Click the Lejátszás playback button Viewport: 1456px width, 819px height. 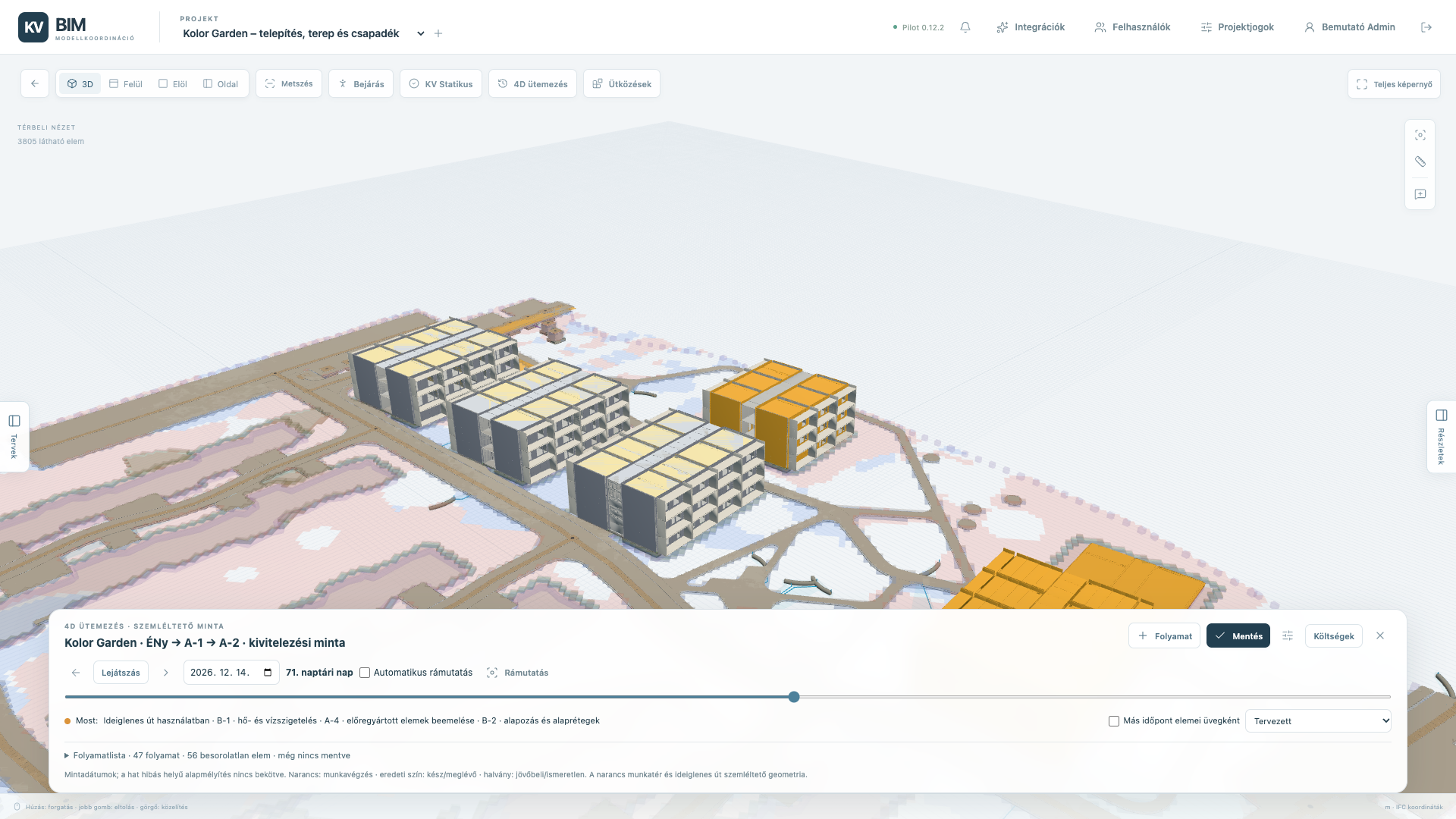pos(121,673)
